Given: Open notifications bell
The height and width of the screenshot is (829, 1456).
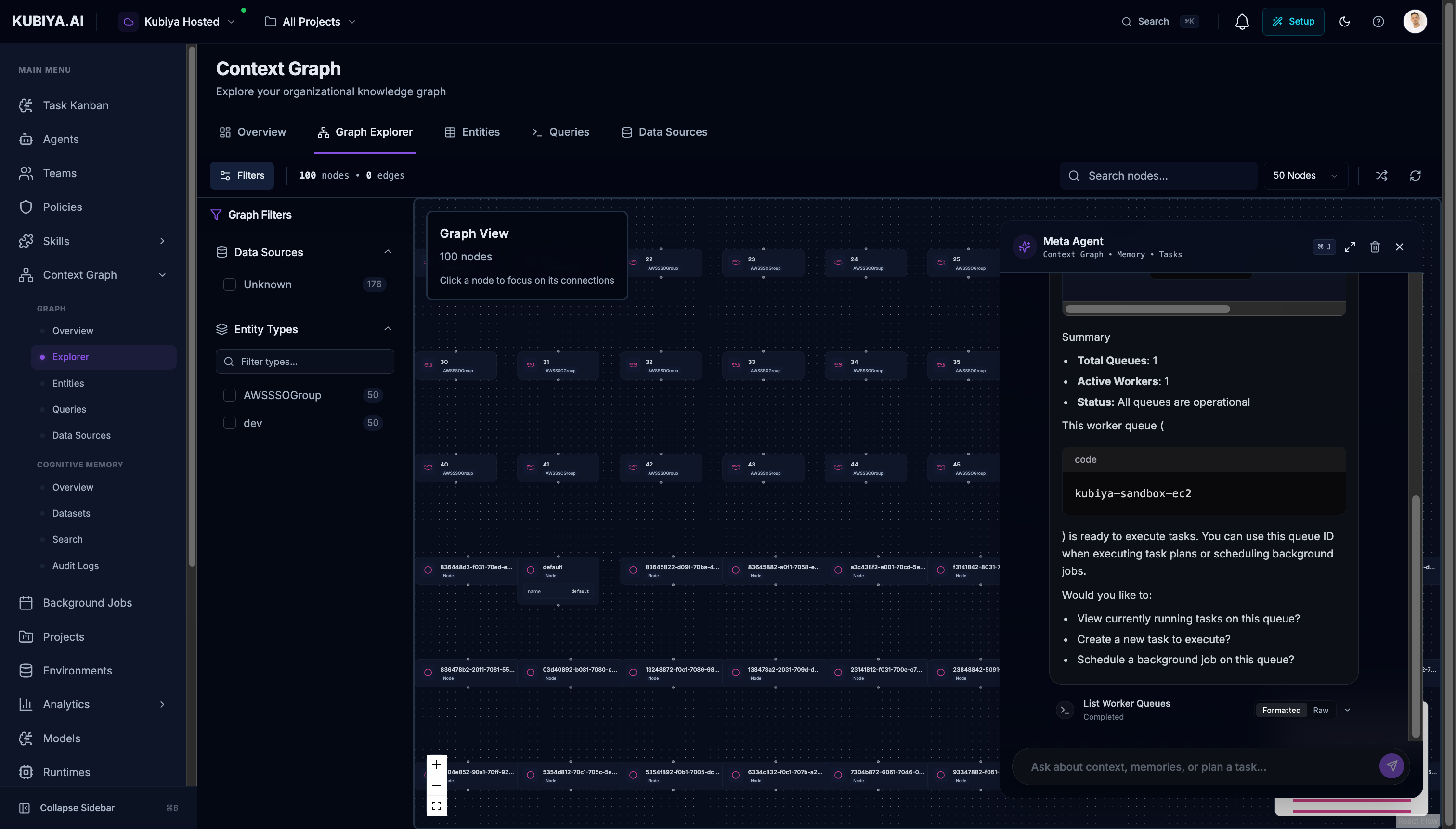Looking at the screenshot, I should (1241, 21).
